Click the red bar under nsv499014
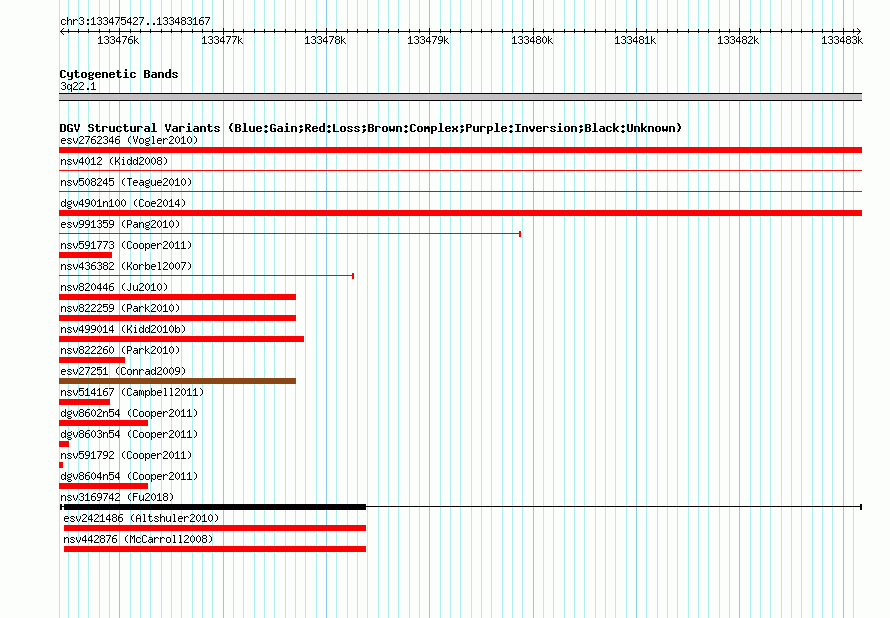This screenshot has width=890, height=618. (x=182, y=339)
